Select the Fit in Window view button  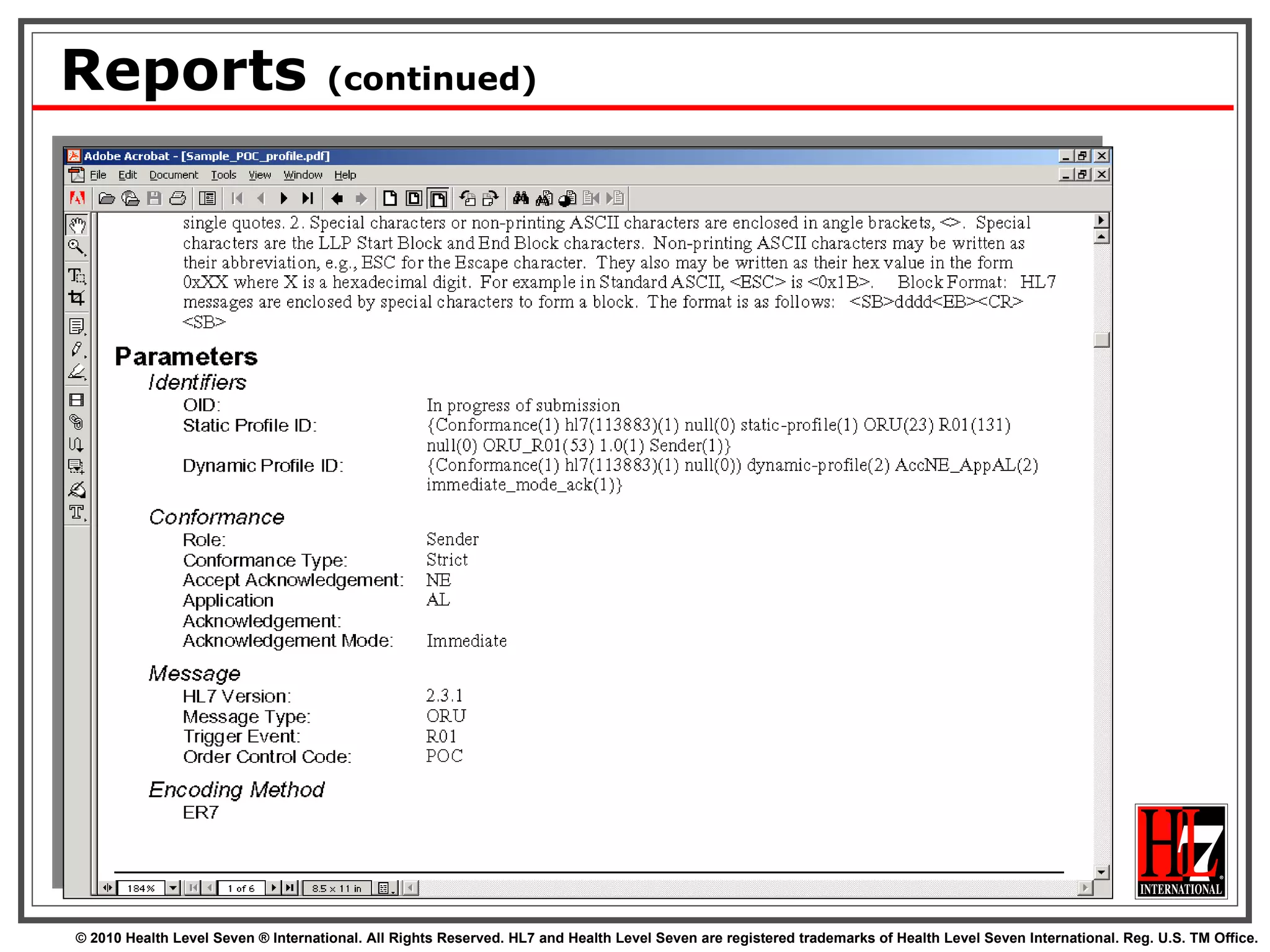pyautogui.click(x=414, y=198)
